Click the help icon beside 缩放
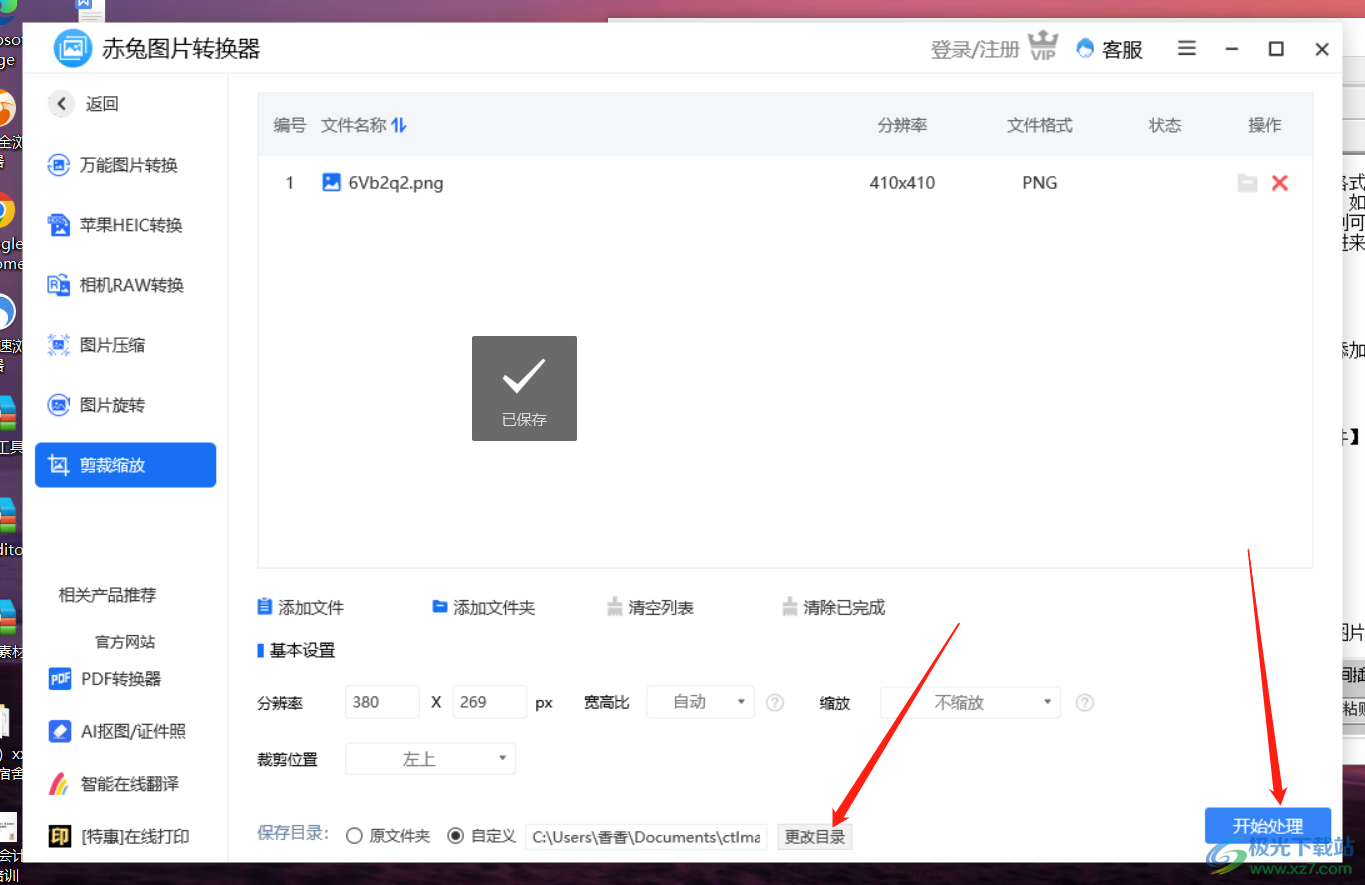Viewport: 1365px width, 885px height. point(1085,703)
